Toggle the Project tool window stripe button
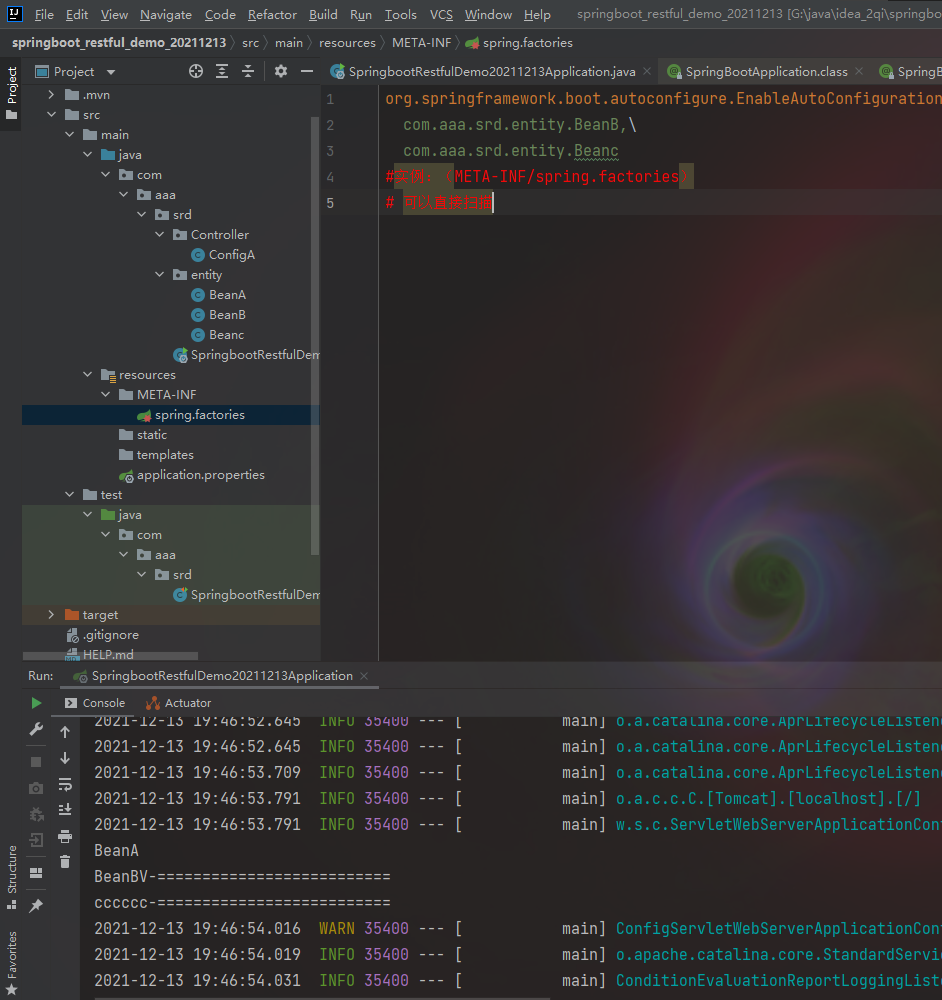 tap(11, 93)
